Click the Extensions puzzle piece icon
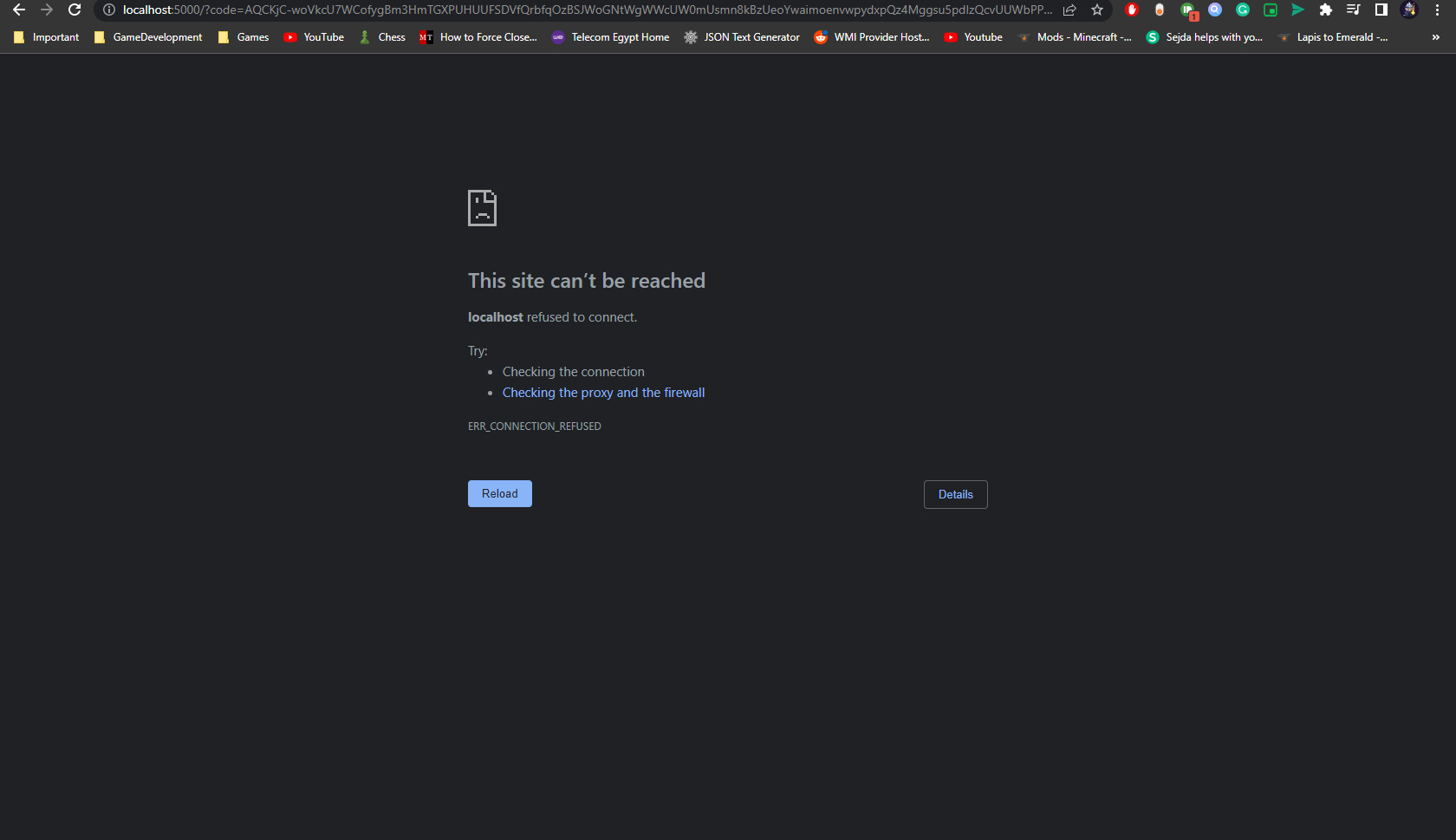1456x840 pixels. (x=1326, y=10)
